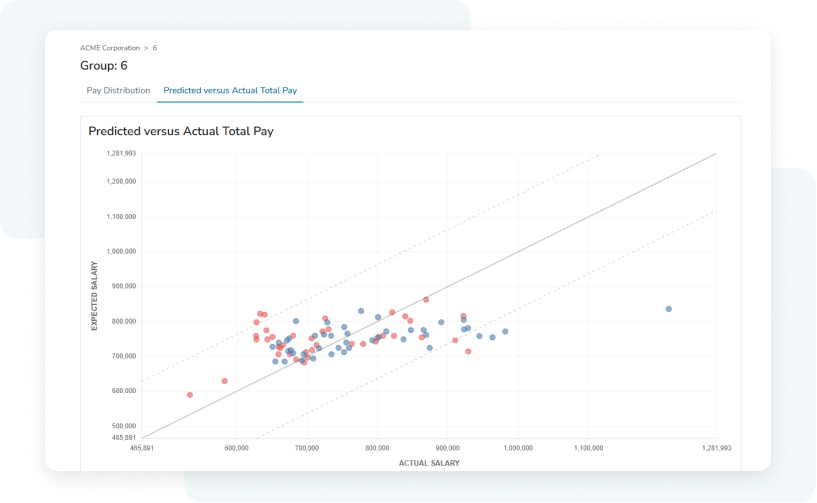Click y-axis label 800,000
The height and width of the screenshot is (503, 817).
click(124, 322)
